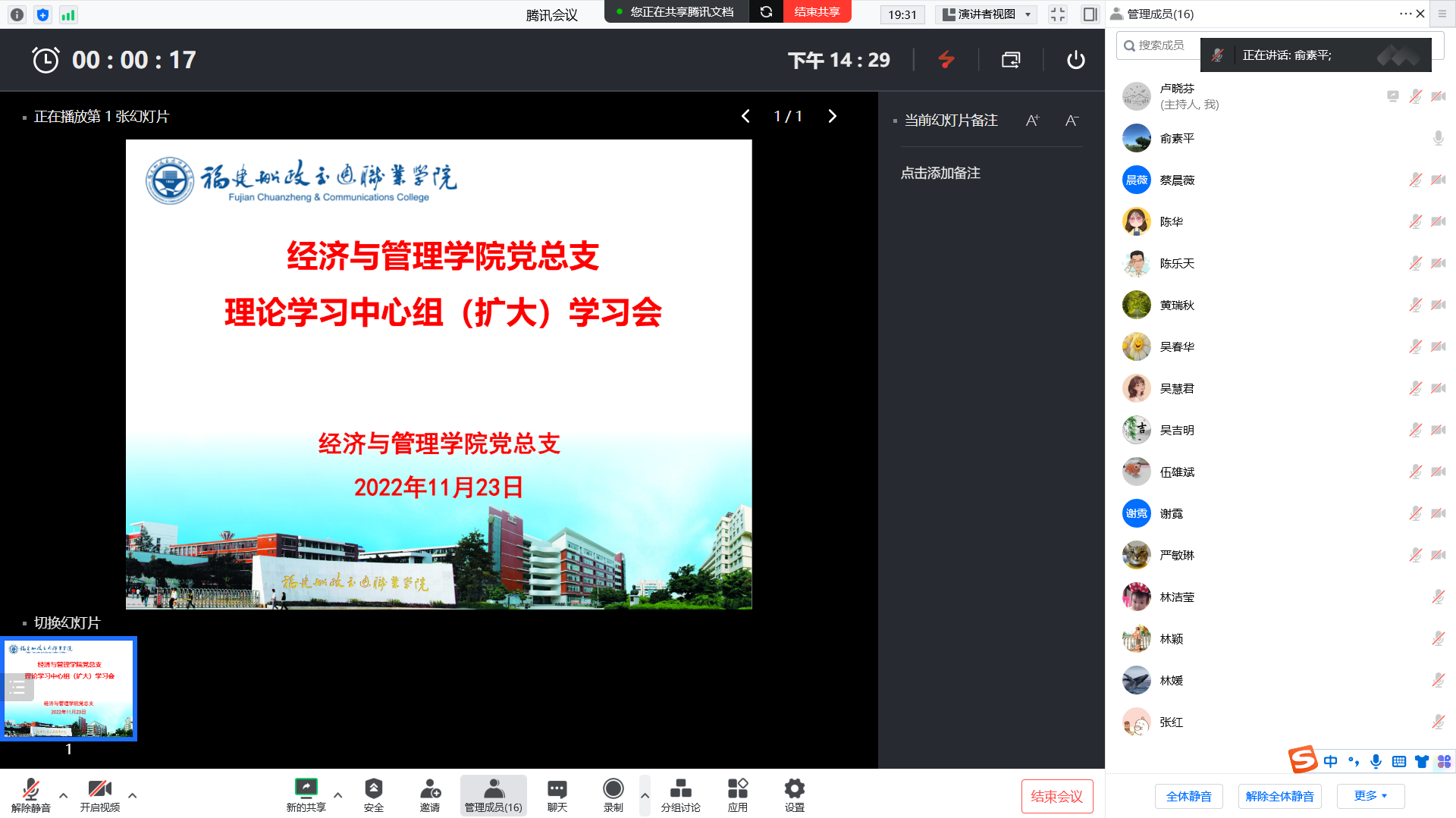Expand arrow next to 新的共享

click(x=338, y=795)
